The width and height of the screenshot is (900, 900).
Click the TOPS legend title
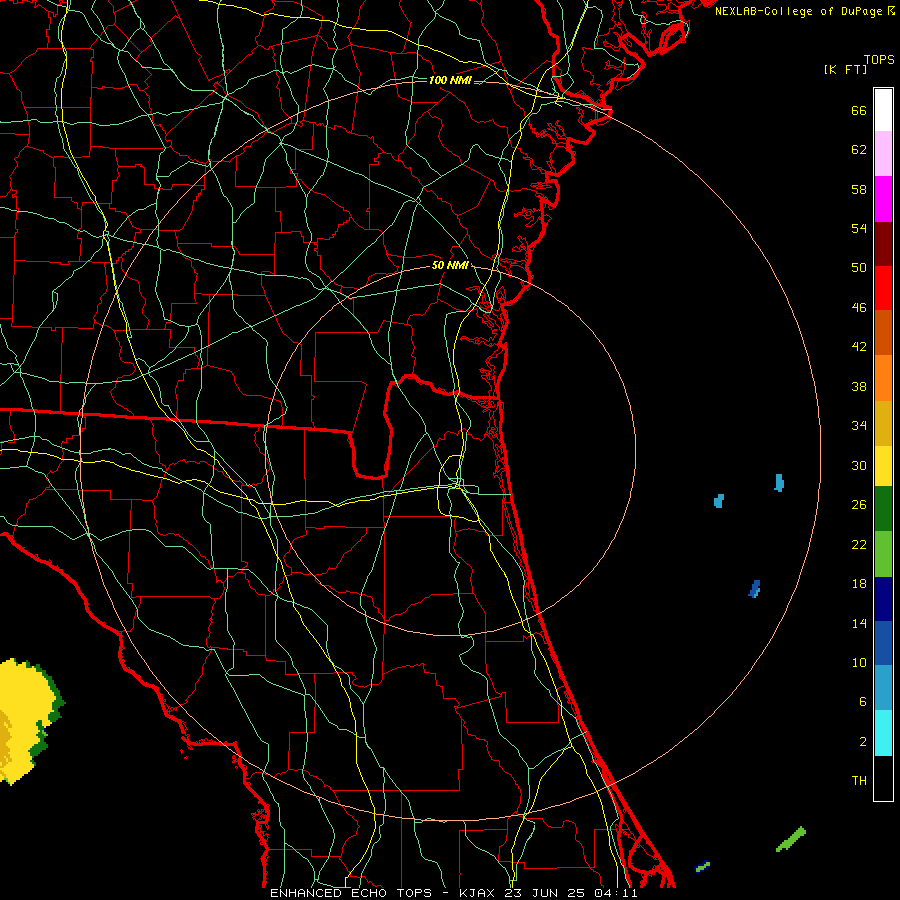(x=879, y=60)
